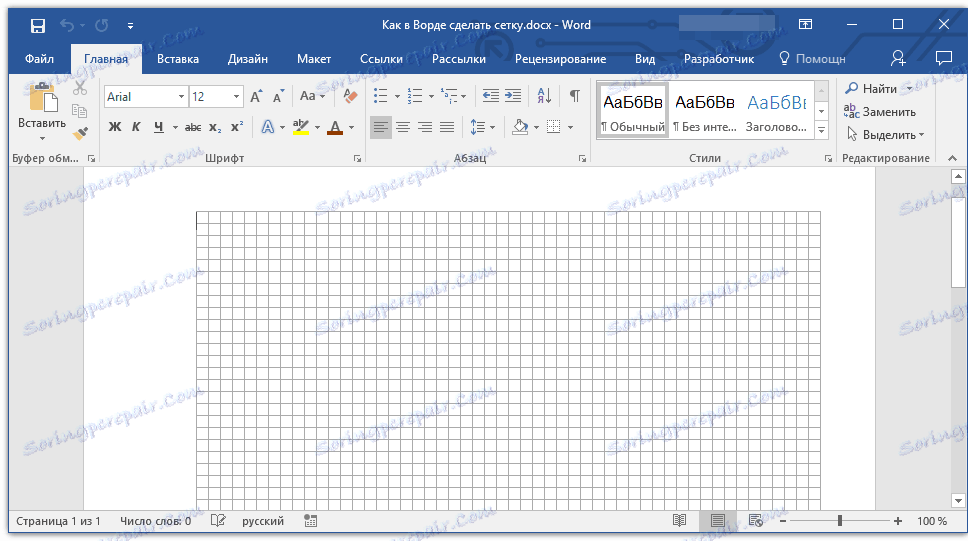Toggle strikethrough abc formatting
The image size is (968, 541).
(193, 127)
